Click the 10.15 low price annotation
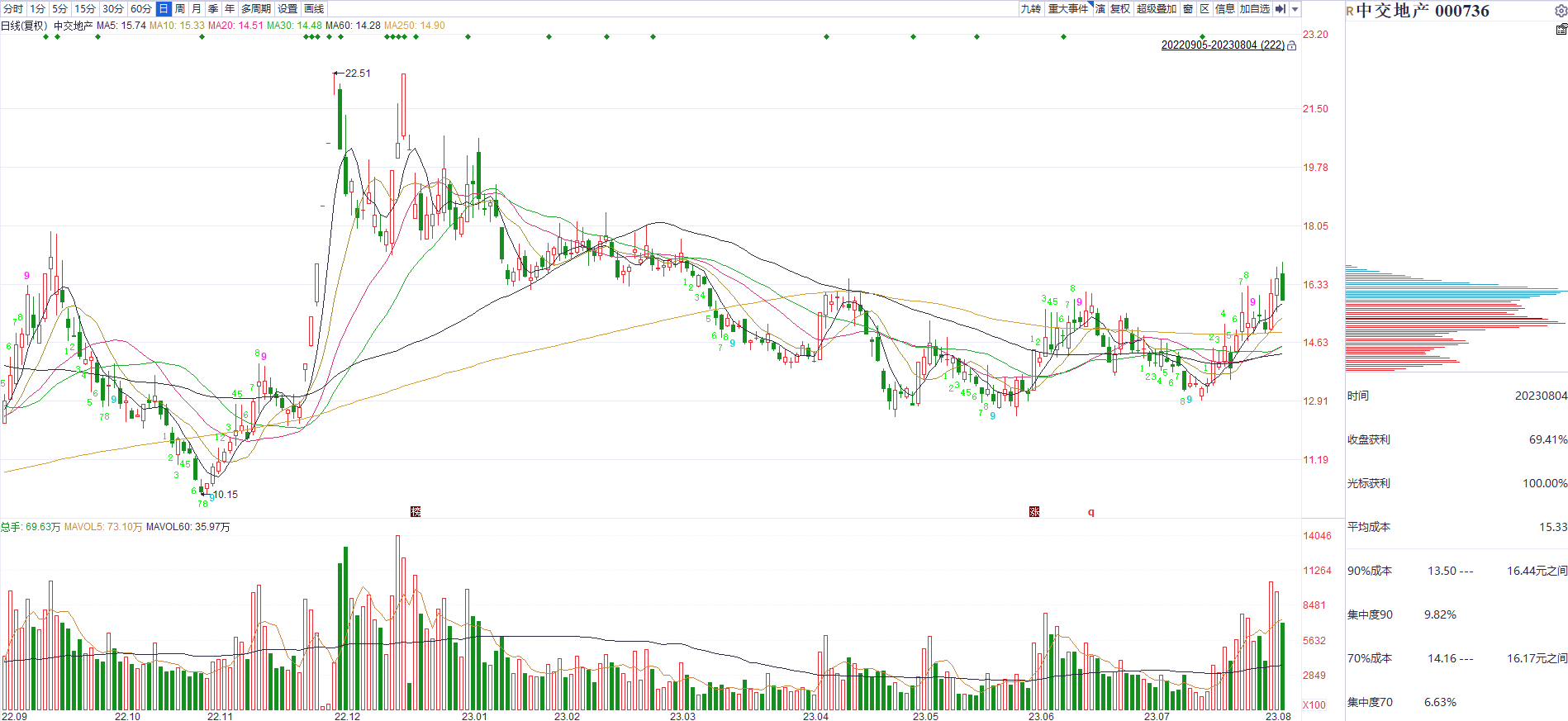 pyautogui.click(x=226, y=495)
